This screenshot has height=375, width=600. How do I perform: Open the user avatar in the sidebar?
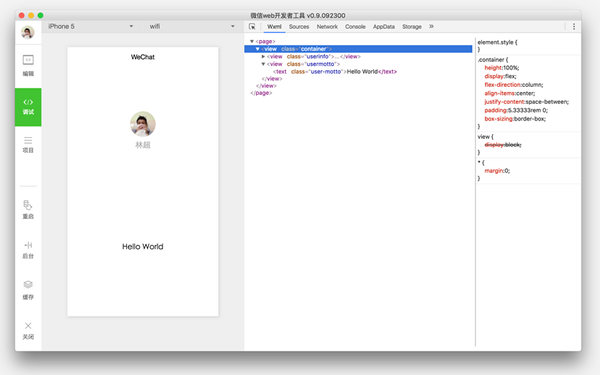click(x=28, y=32)
